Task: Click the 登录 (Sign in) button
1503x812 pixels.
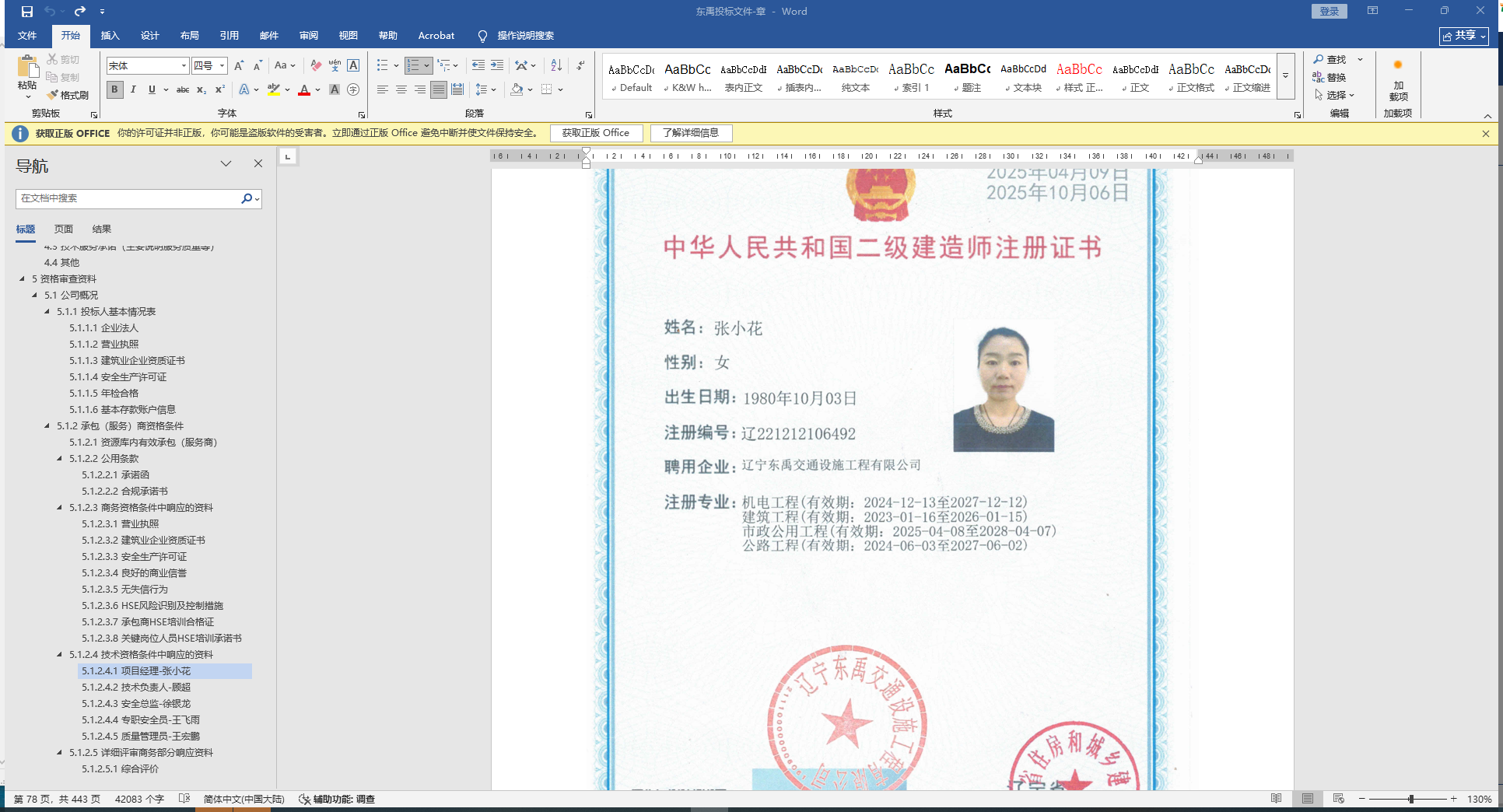Action: pyautogui.click(x=1330, y=12)
